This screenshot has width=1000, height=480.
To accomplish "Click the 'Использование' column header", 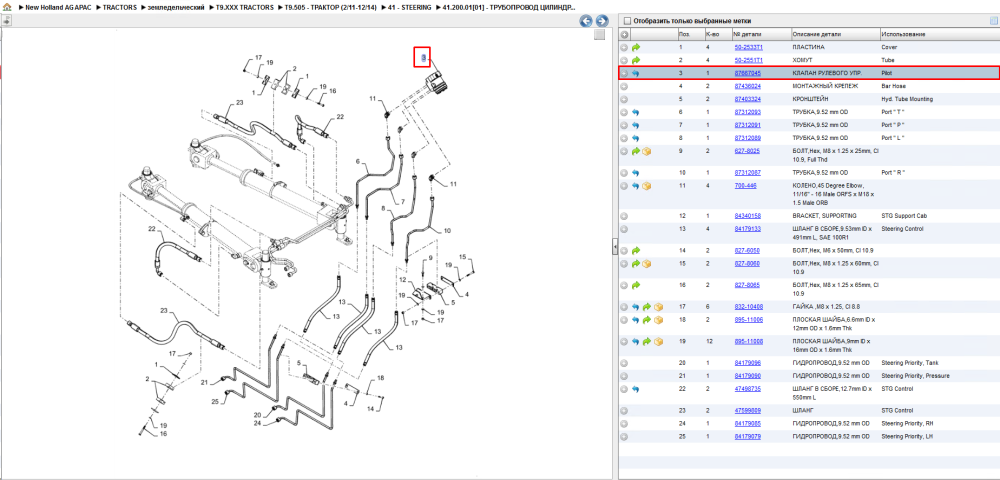I will click(939, 34).
